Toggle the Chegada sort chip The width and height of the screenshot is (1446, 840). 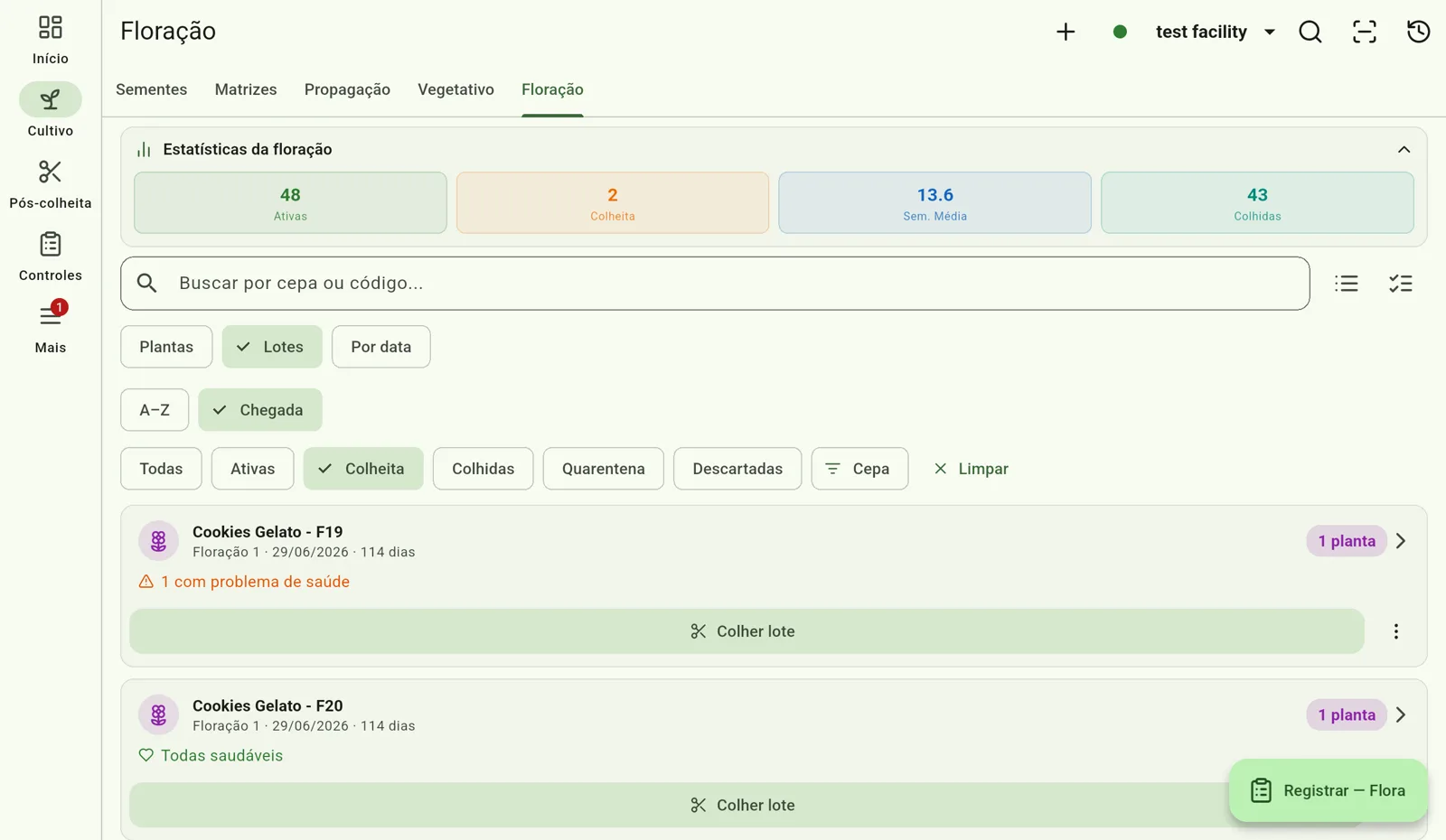pos(260,410)
